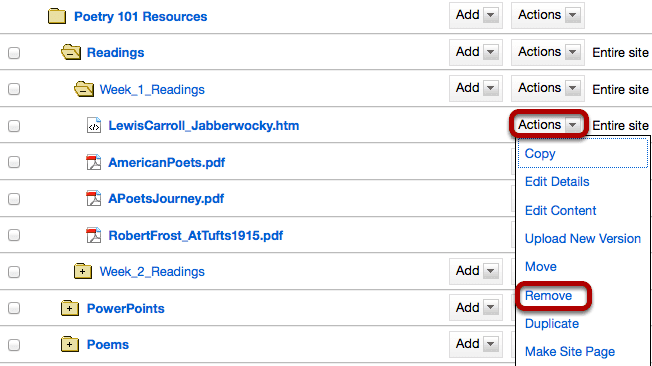652x366 pixels.
Task: Expand the Poems folder plus icon
Action: click(x=69, y=344)
